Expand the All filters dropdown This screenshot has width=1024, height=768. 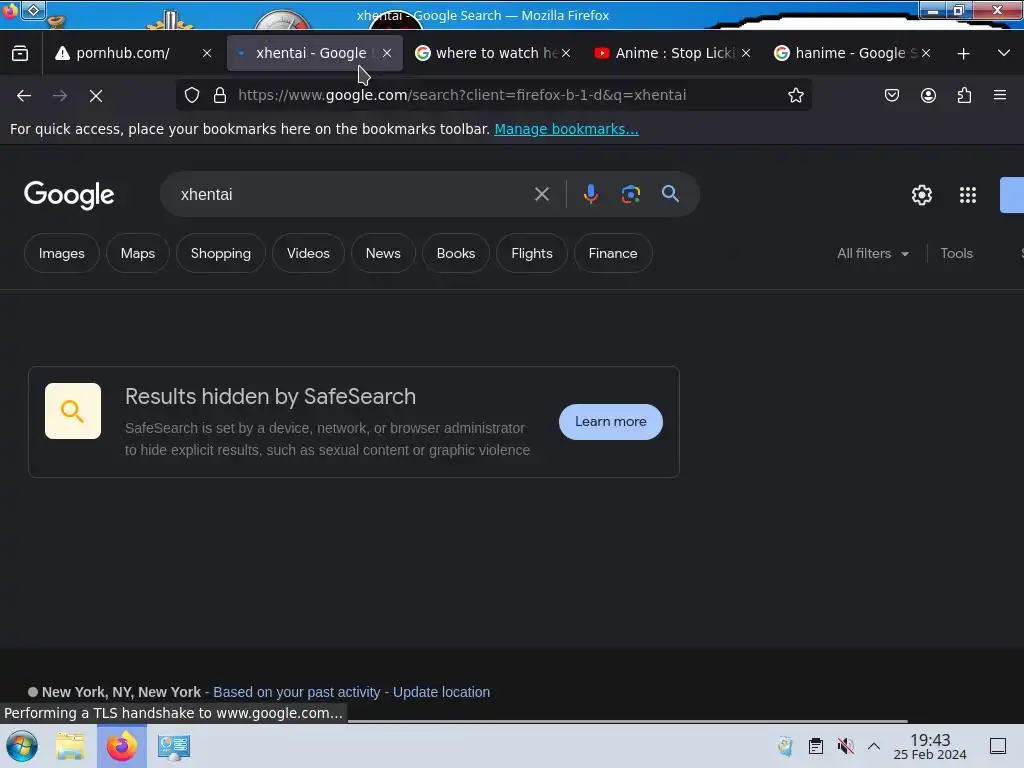pos(873,253)
